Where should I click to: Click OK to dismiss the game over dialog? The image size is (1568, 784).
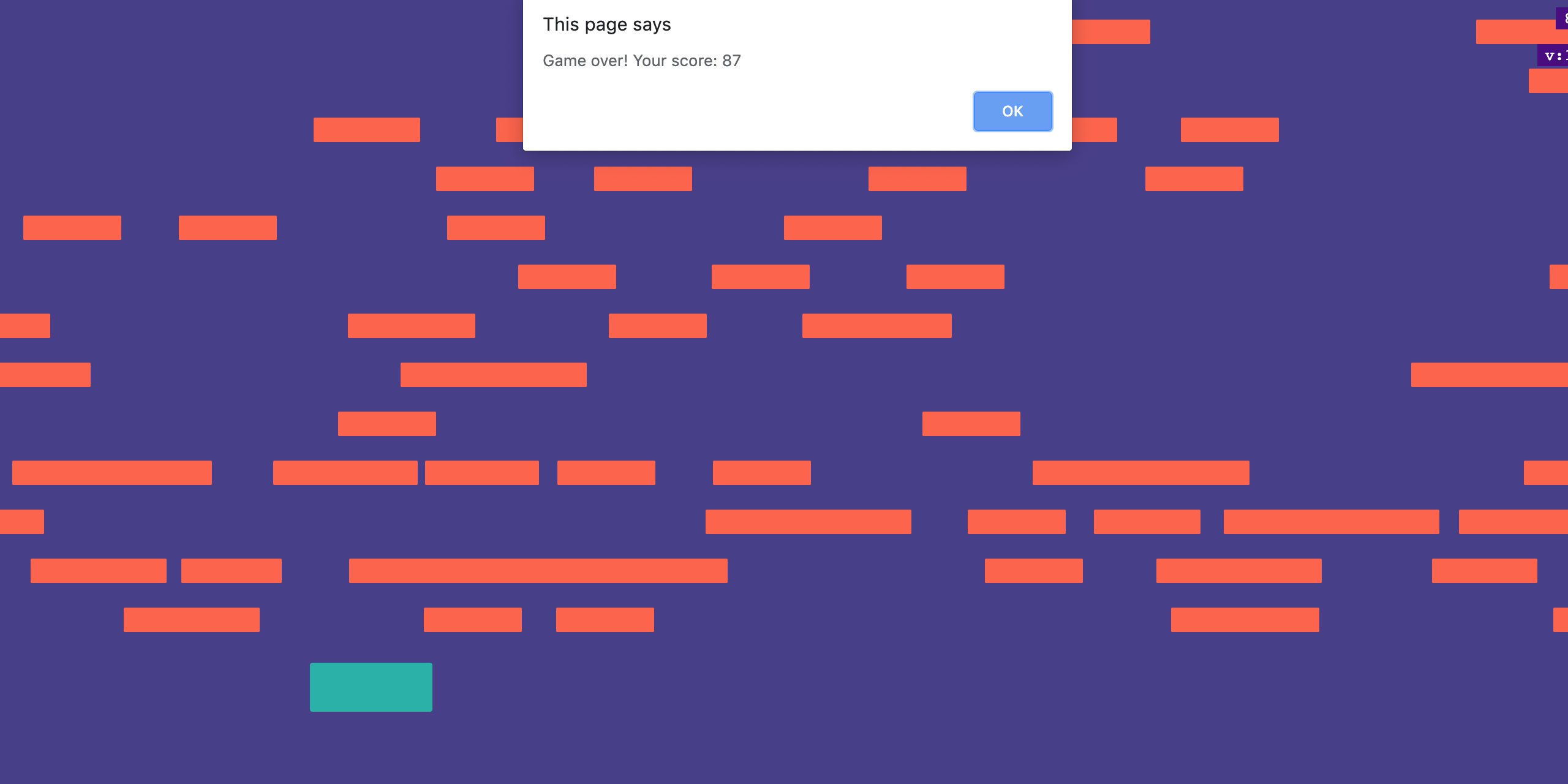click(x=1012, y=111)
